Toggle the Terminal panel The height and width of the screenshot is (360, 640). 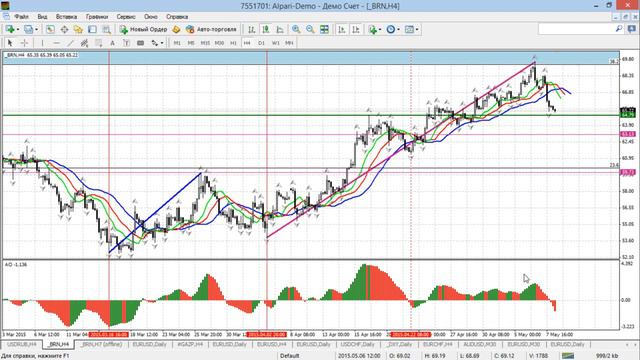click(x=92, y=29)
